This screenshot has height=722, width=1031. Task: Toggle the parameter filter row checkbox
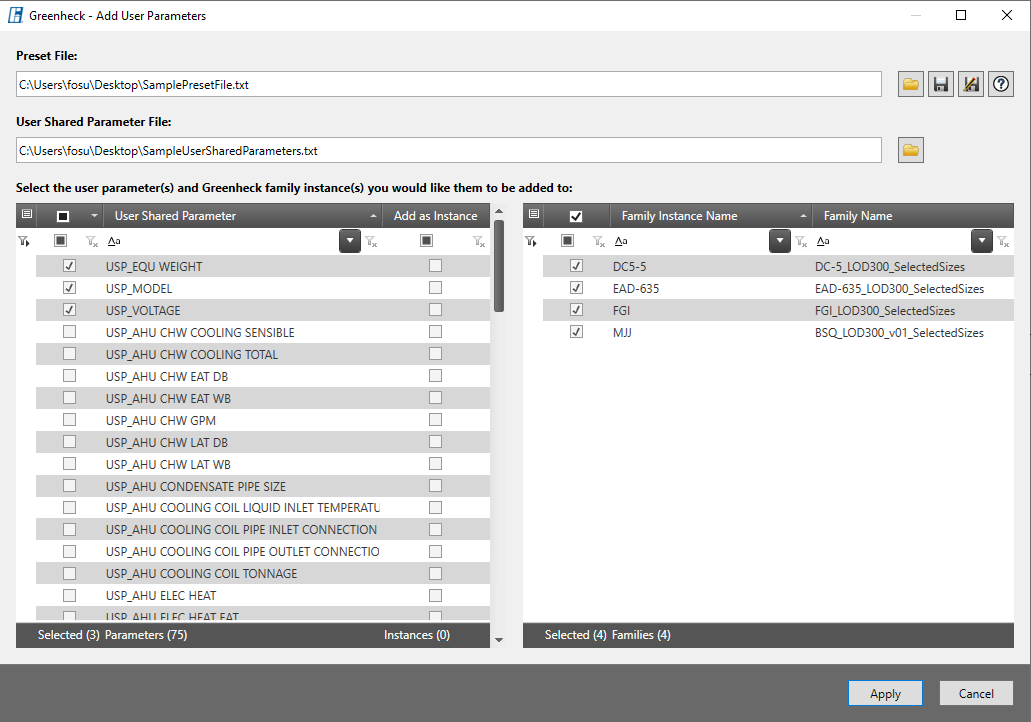[60, 241]
